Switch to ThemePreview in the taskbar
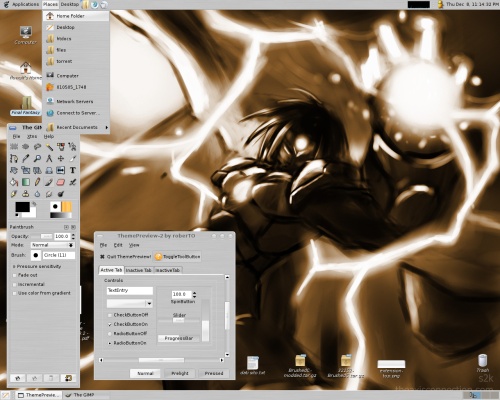The width and height of the screenshot is (500, 400). coord(39,395)
